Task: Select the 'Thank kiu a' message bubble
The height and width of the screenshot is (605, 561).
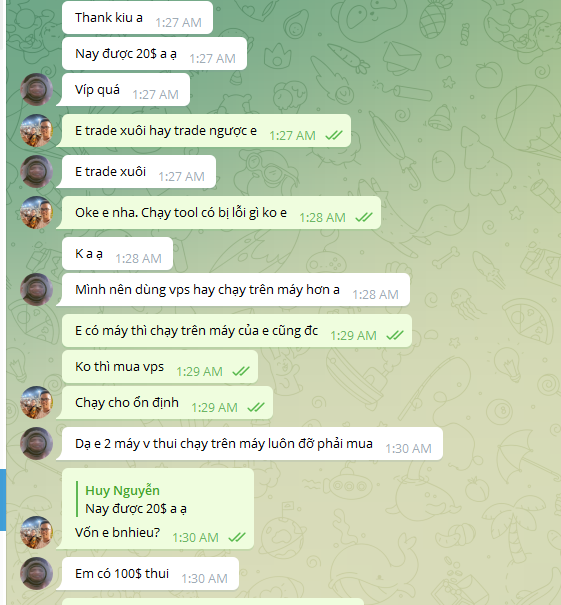Action: (137, 18)
